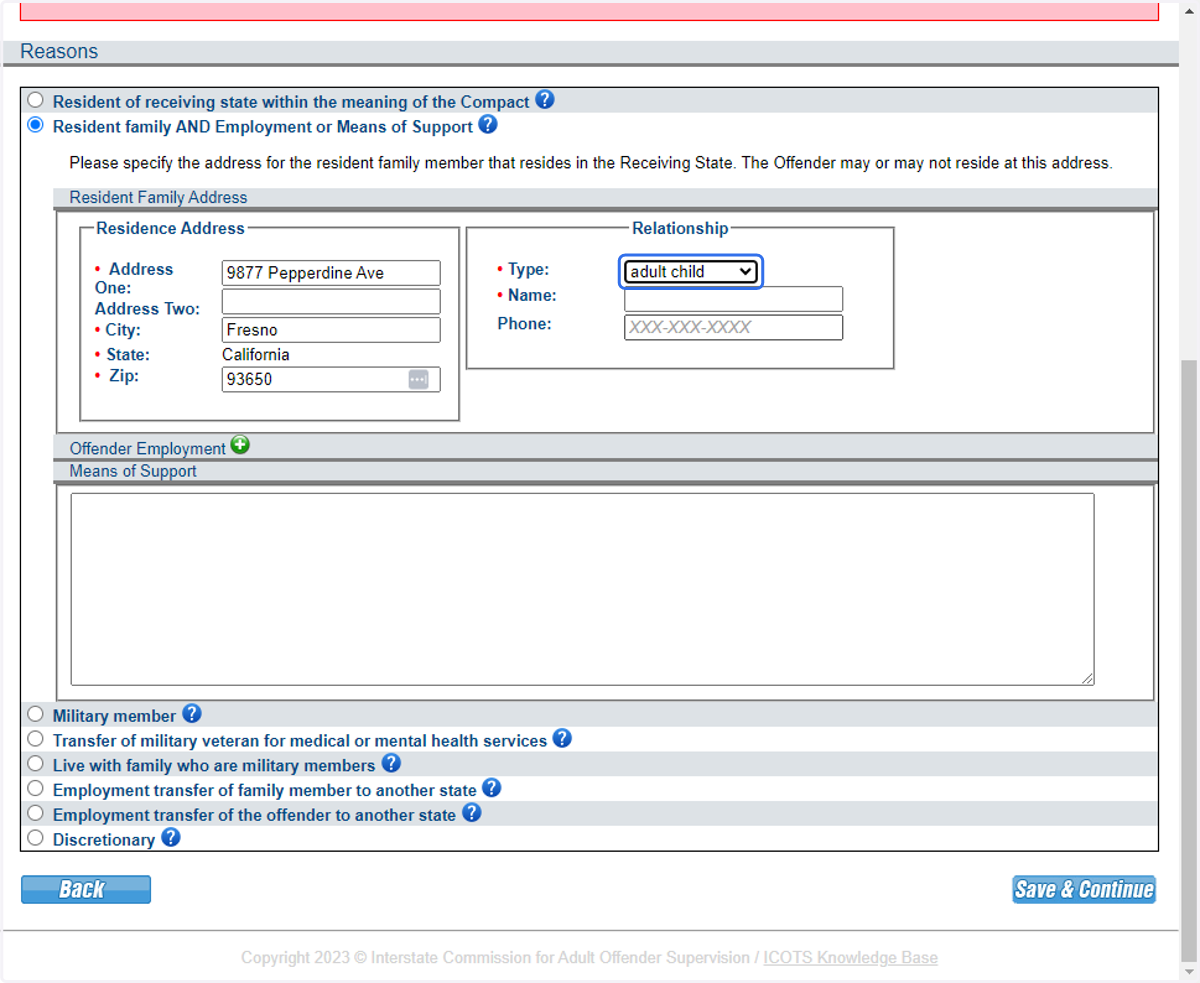Screen dimensions: 1200x983
Task: Open help icon for Discretionary
Action: 171,838
